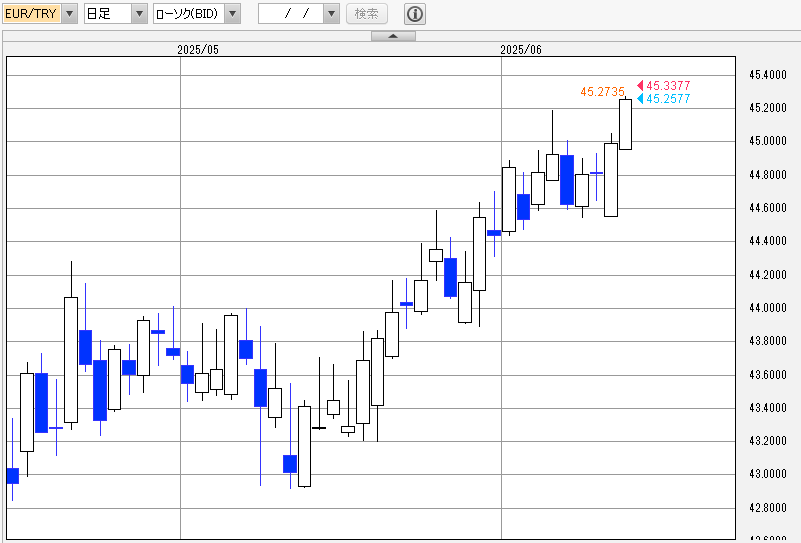Click the 検索 search button
The width and height of the screenshot is (801, 543).
tap(367, 14)
